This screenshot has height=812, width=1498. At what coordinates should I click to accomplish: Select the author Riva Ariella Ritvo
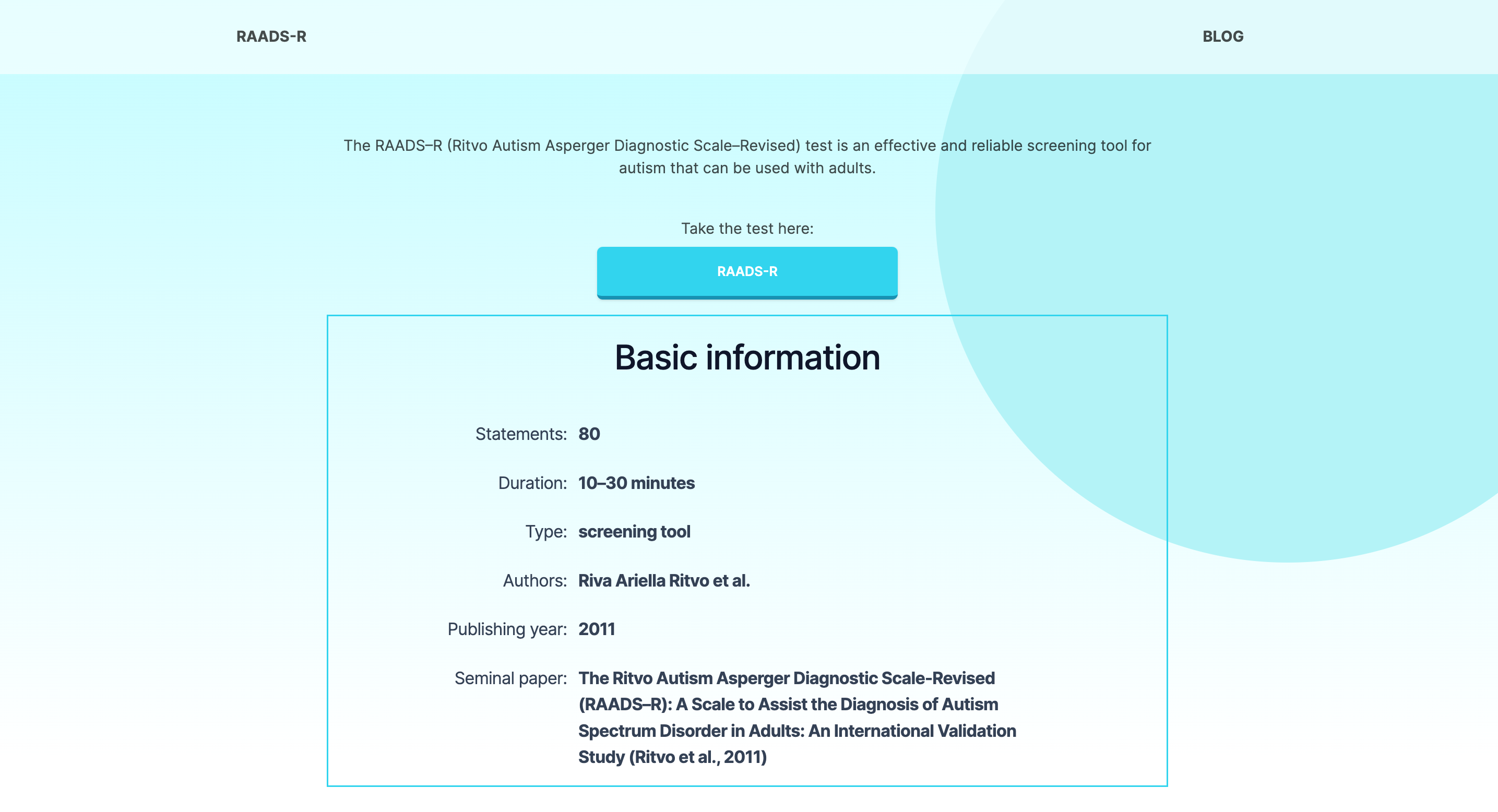(663, 580)
